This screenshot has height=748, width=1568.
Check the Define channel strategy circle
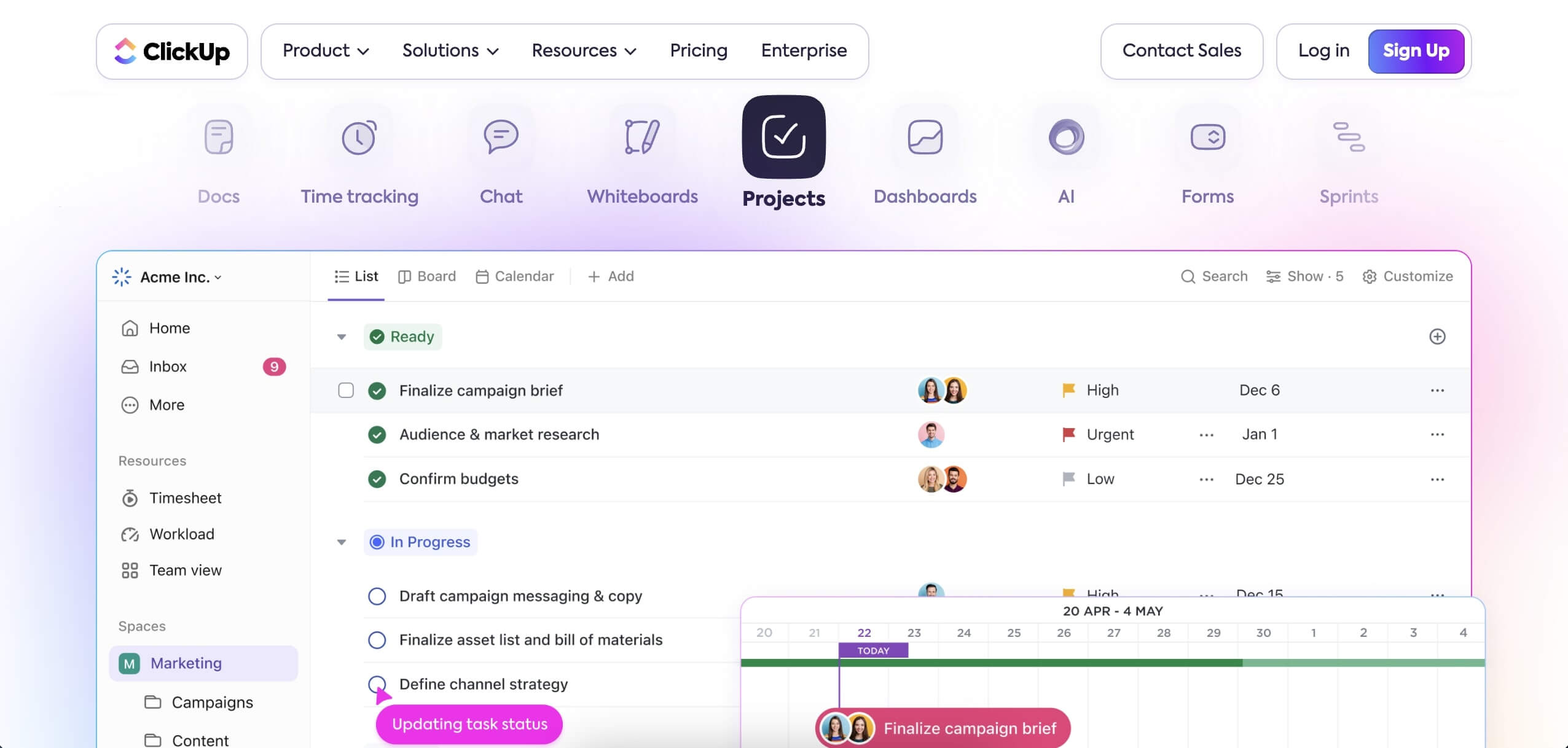click(377, 684)
